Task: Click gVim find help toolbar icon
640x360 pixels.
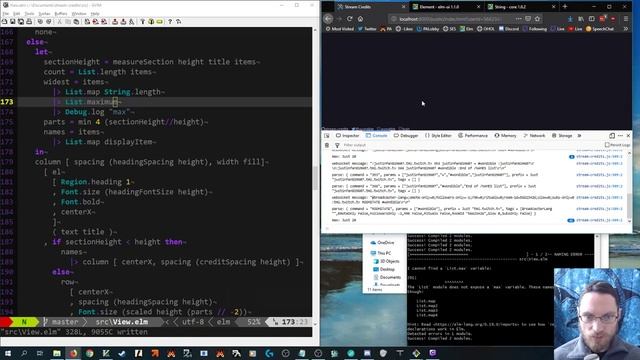Action: [178, 21]
